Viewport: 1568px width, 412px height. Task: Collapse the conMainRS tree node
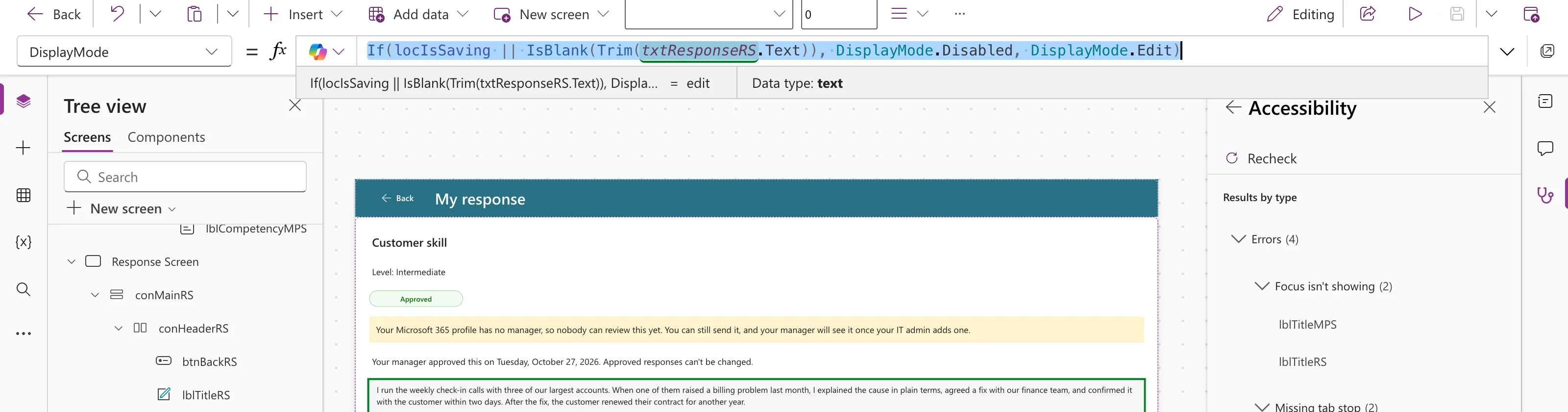(x=95, y=295)
